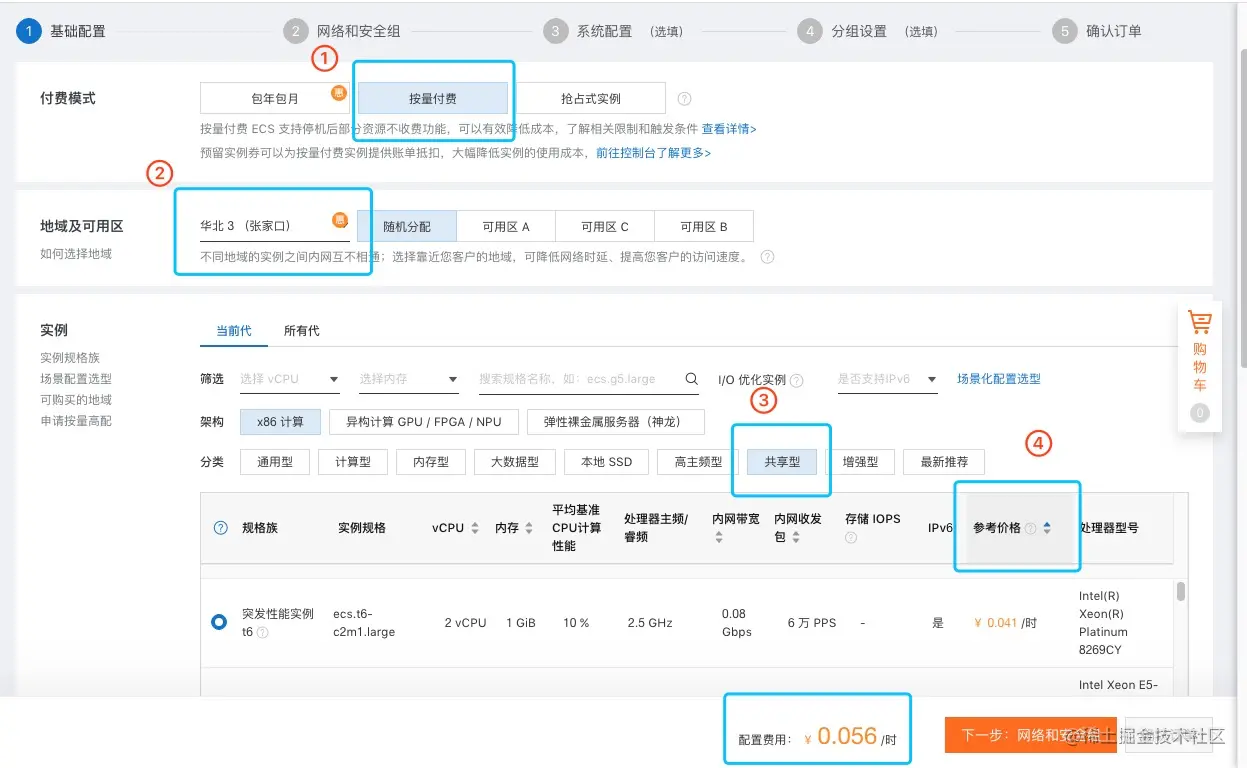1247x768 pixels.
Task: Click help icon beside 参考价格 header
Action: point(1030,528)
